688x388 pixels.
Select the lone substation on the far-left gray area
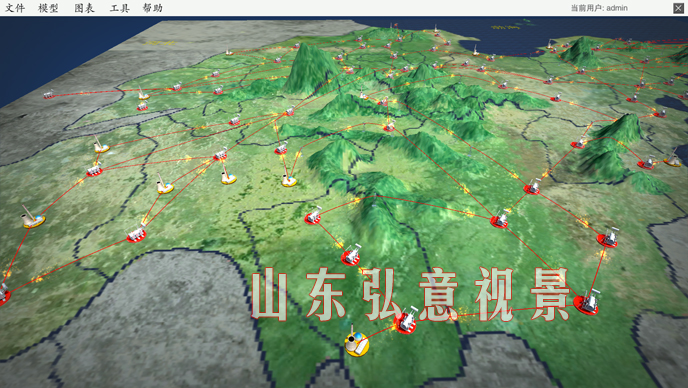(49, 94)
